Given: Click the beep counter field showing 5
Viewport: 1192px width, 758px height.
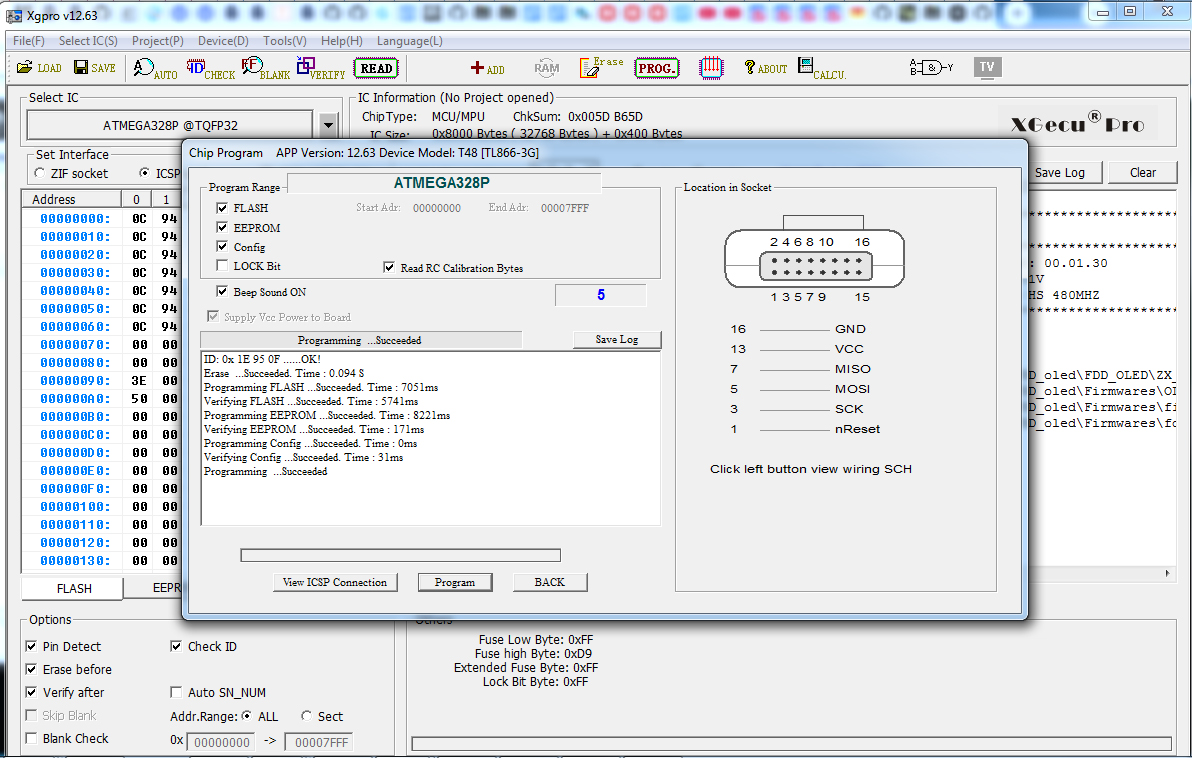Looking at the screenshot, I should pos(601,295).
